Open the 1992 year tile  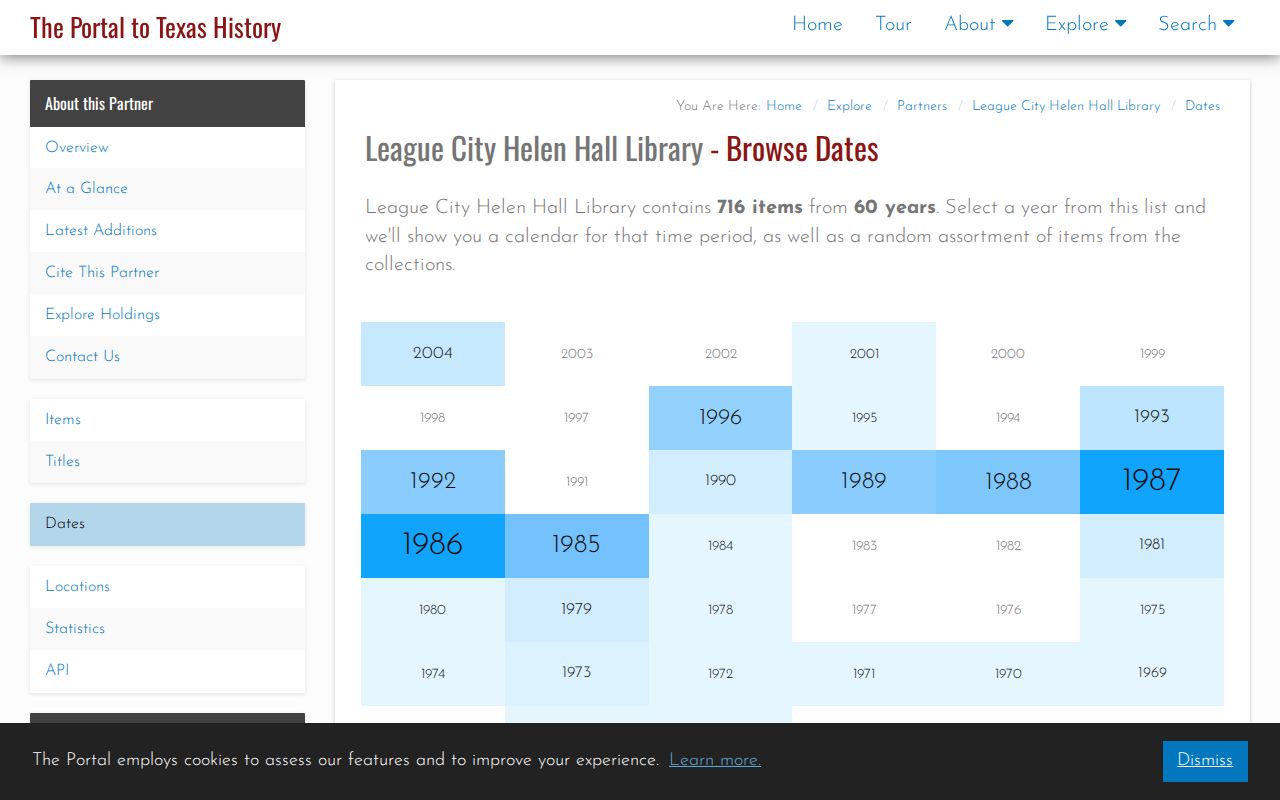(x=433, y=482)
